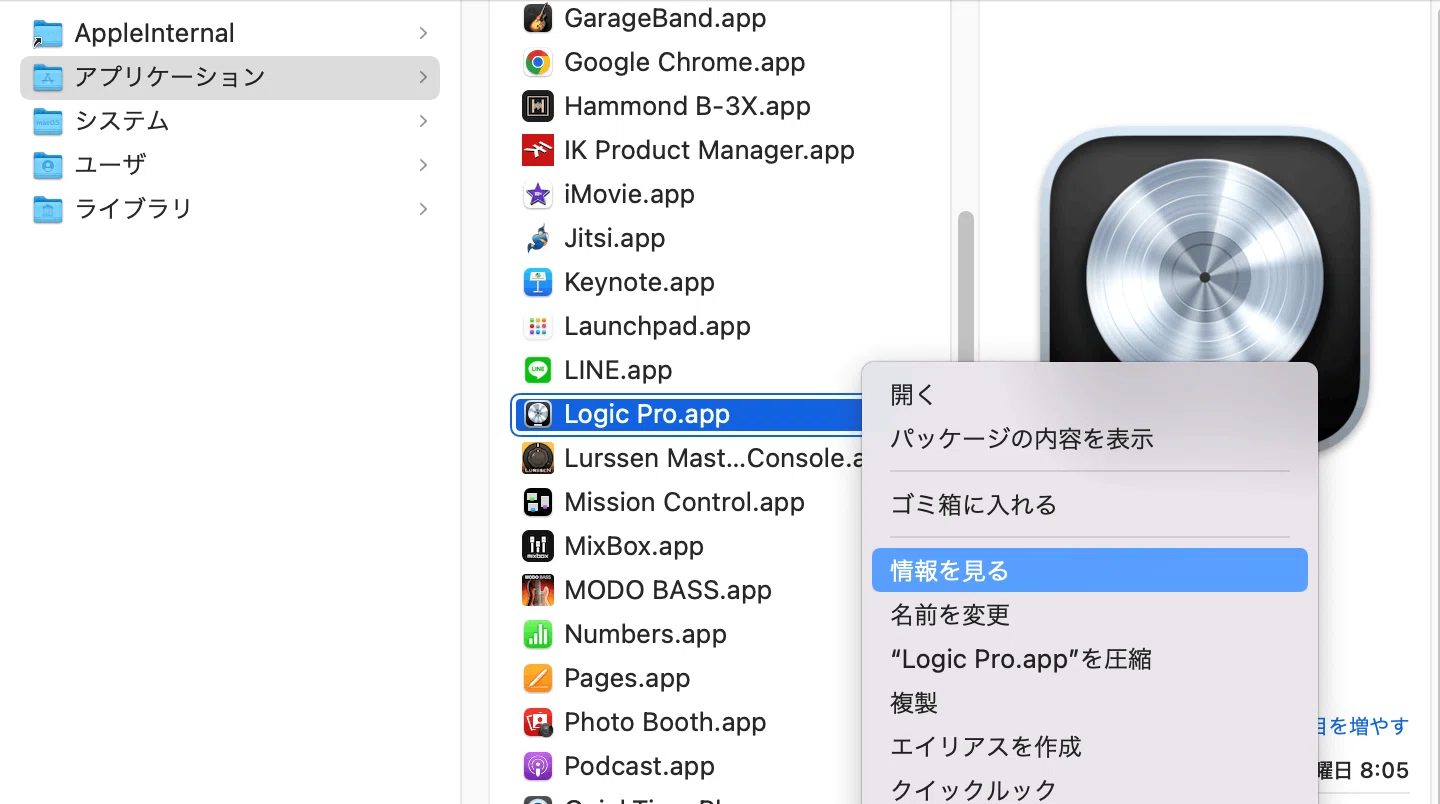Select Pages.app file name
The height and width of the screenshot is (804, 1440).
(627, 678)
